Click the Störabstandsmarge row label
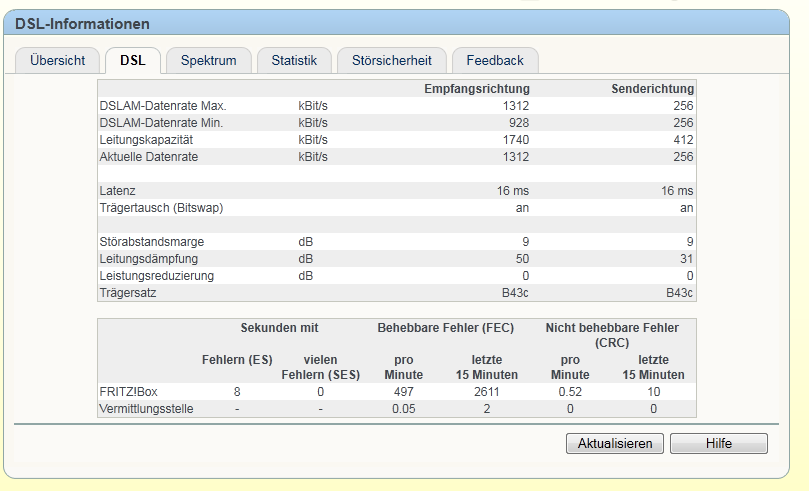Image resolution: width=809 pixels, height=491 pixels. coord(151,241)
